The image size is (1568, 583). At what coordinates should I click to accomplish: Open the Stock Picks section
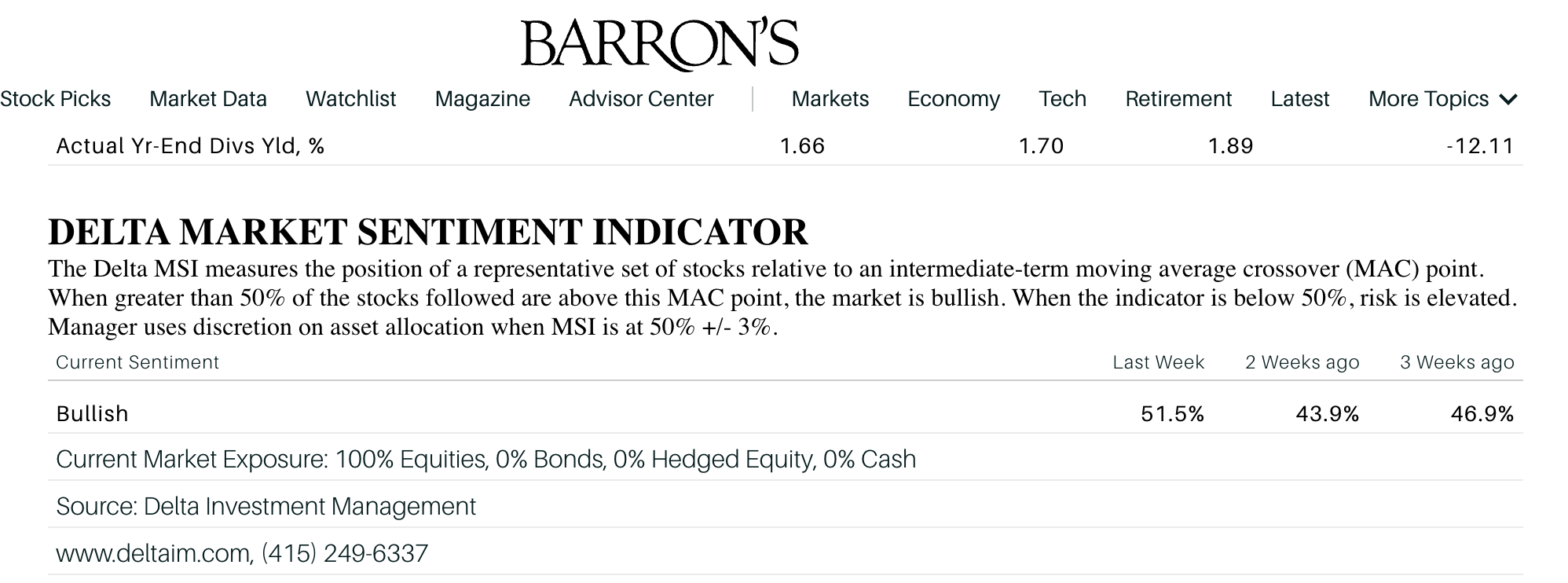(x=55, y=99)
